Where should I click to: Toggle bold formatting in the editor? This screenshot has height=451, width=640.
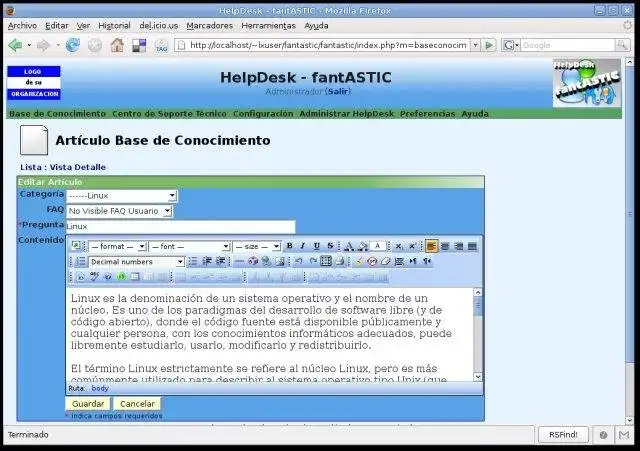289,246
